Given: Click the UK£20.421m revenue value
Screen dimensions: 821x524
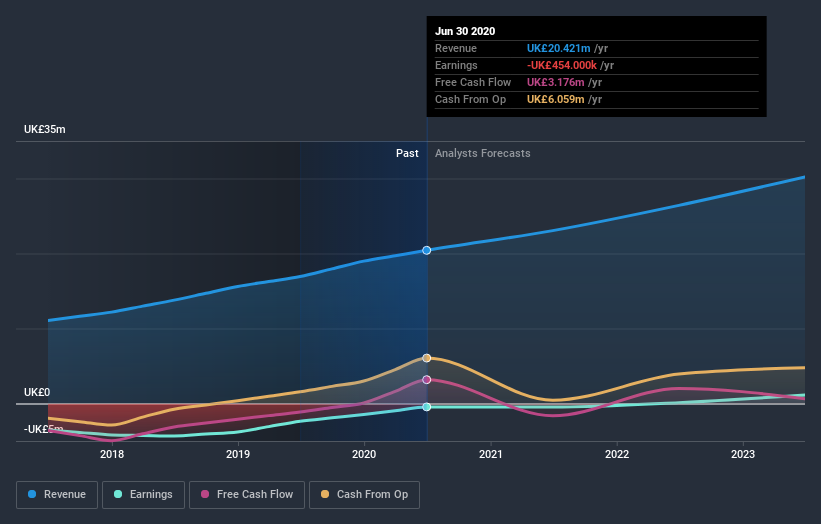Looking at the screenshot, I should [x=559, y=48].
